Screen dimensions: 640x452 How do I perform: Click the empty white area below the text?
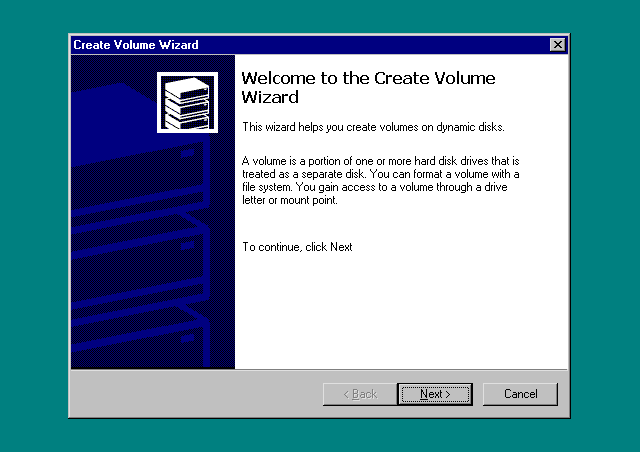pyautogui.click(x=400, y=310)
